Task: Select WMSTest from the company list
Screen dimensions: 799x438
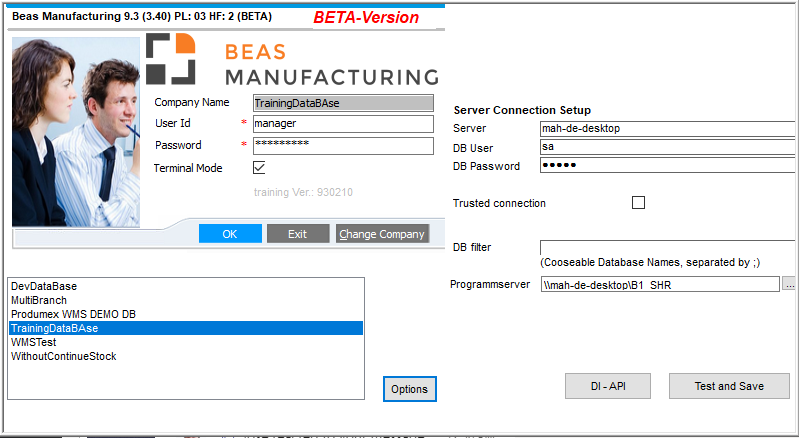Action: [34, 342]
